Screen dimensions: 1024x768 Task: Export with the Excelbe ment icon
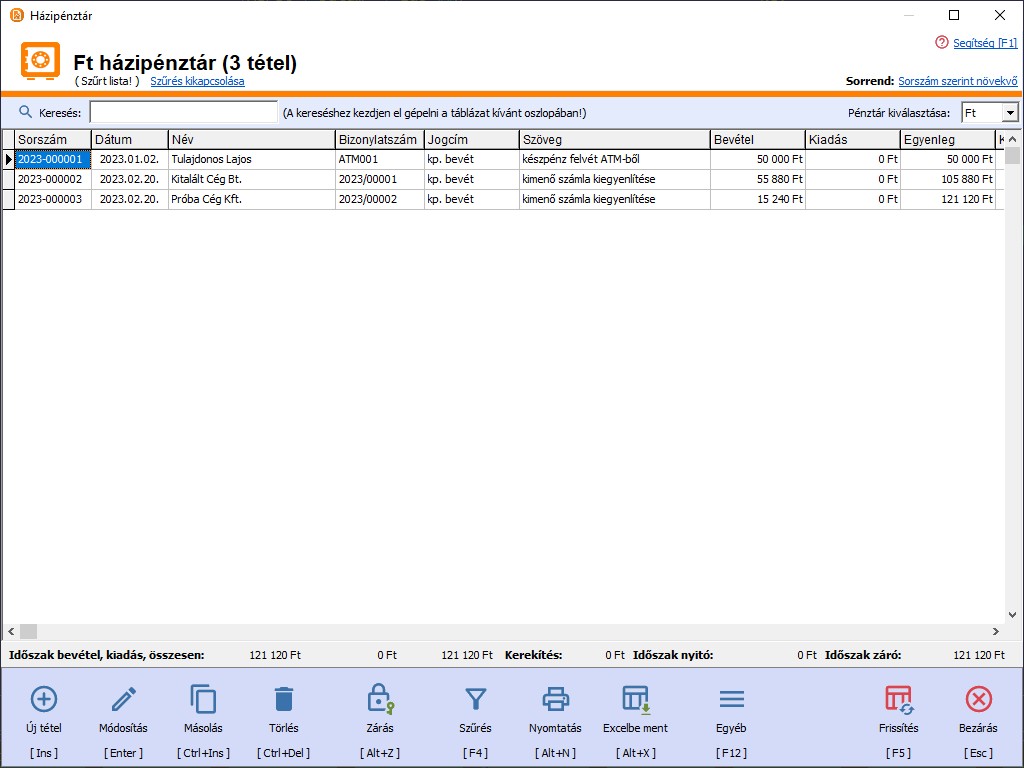pyautogui.click(x=635, y=699)
